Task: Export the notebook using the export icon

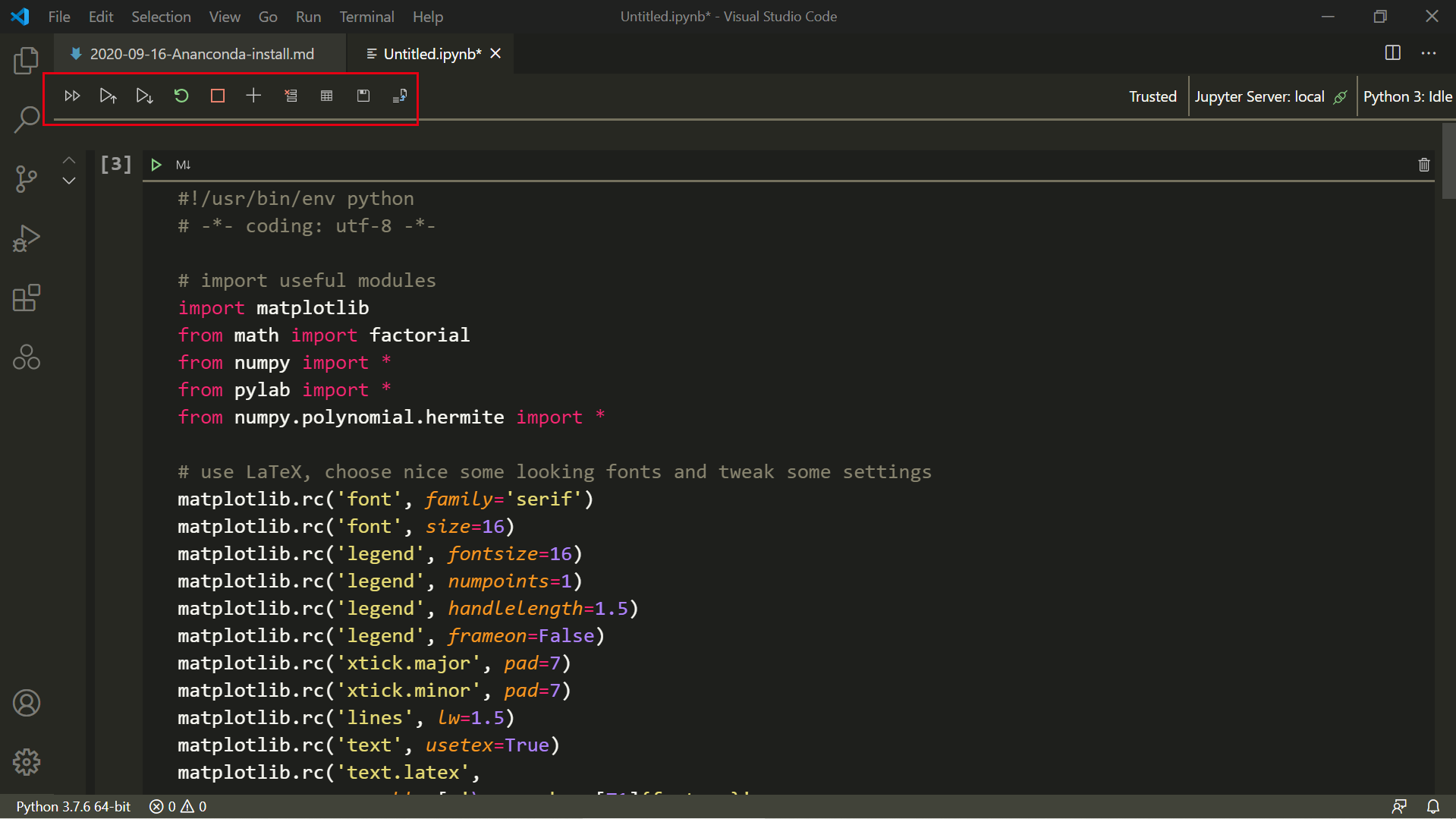Action: 400,96
